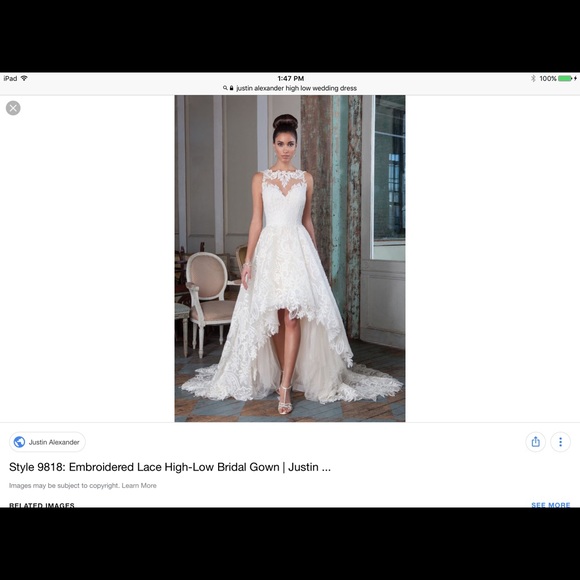The height and width of the screenshot is (580, 580).
Task: Tap the search magnifier icon in address bar
Action: tap(225, 88)
